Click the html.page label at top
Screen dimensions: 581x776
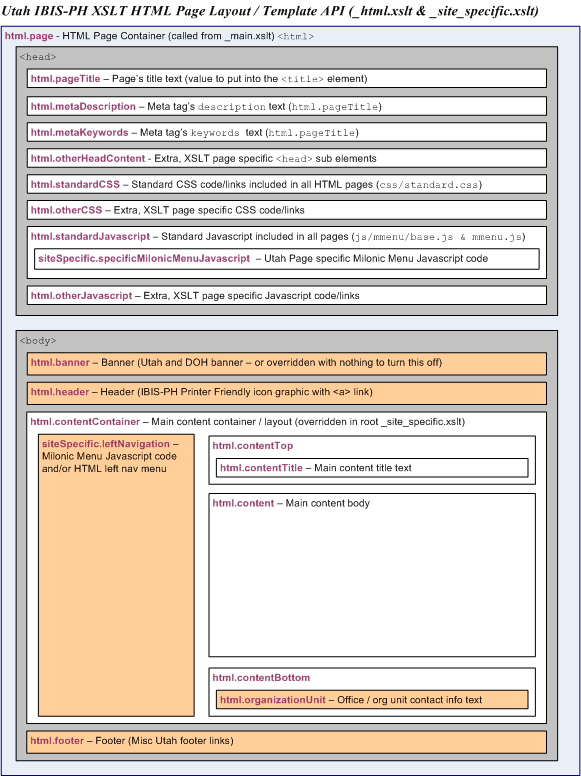click(x=29, y=36)
